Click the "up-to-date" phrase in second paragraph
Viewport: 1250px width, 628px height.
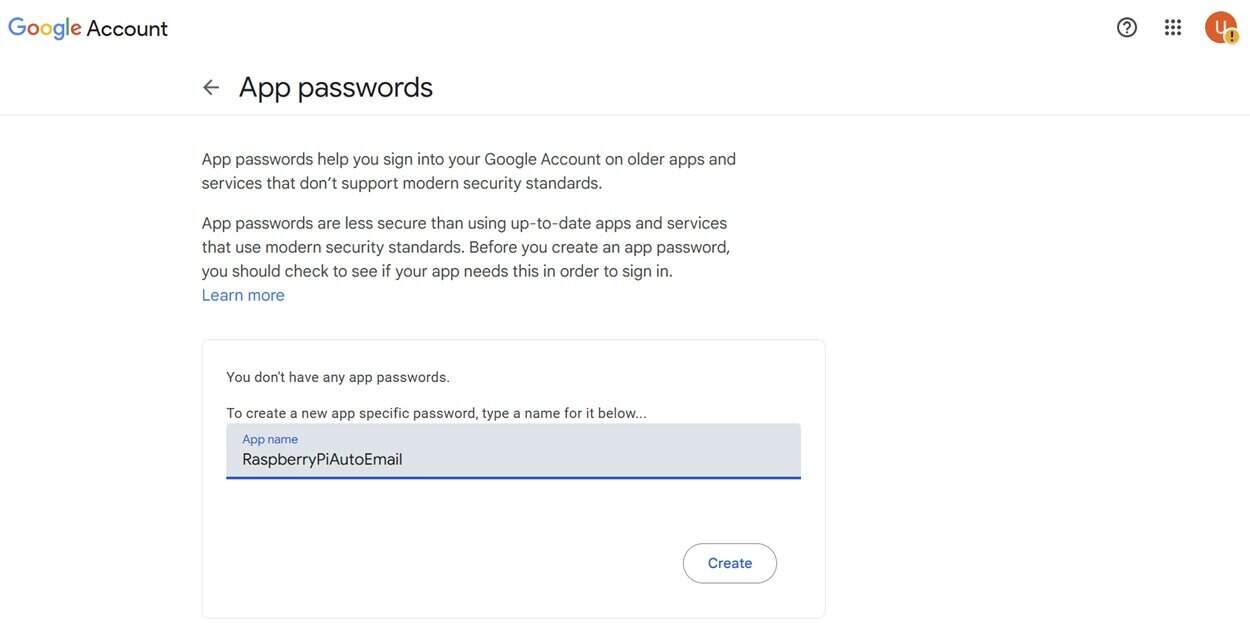550,223
